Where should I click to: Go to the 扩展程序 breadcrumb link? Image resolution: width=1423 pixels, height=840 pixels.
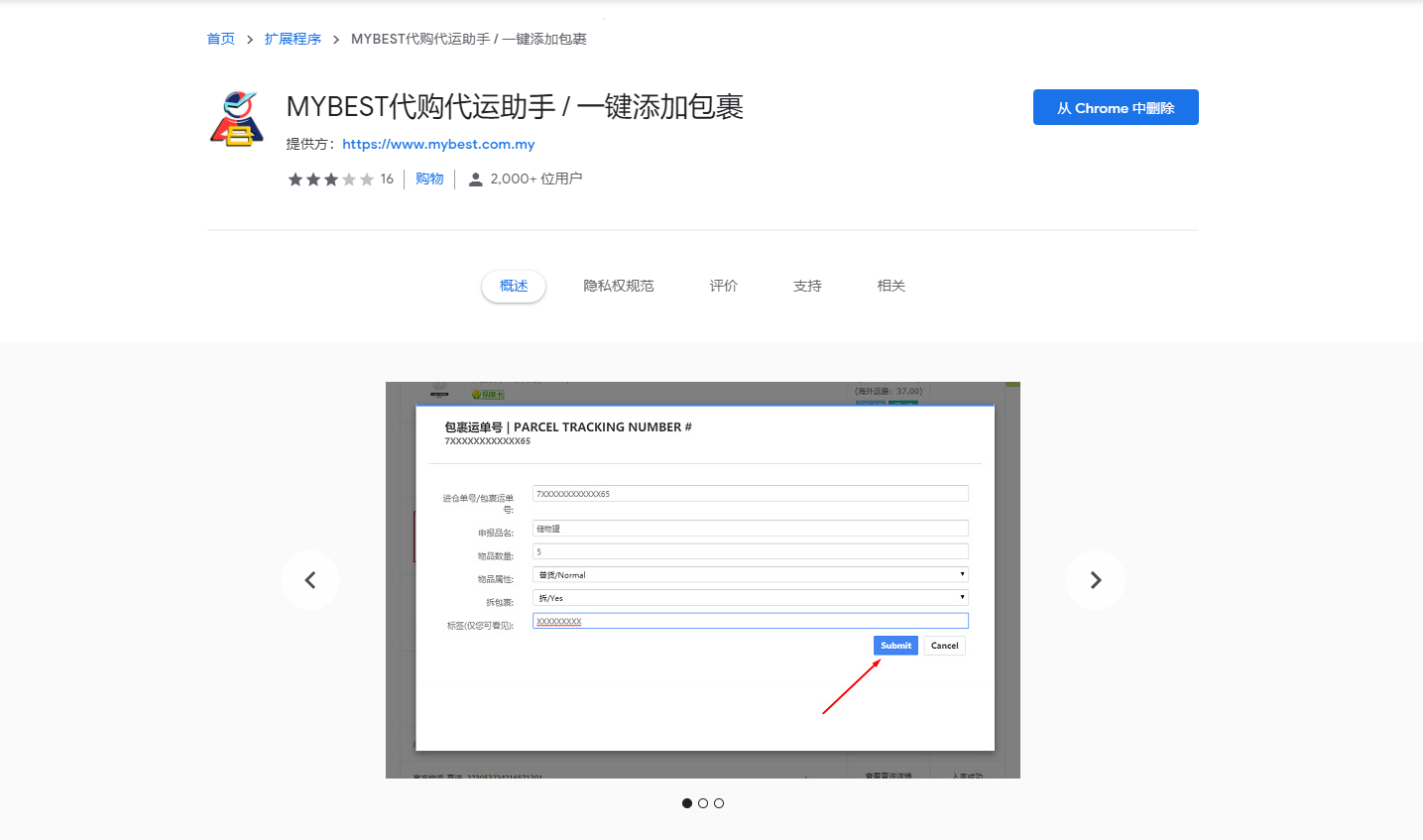tap(293, 39)
